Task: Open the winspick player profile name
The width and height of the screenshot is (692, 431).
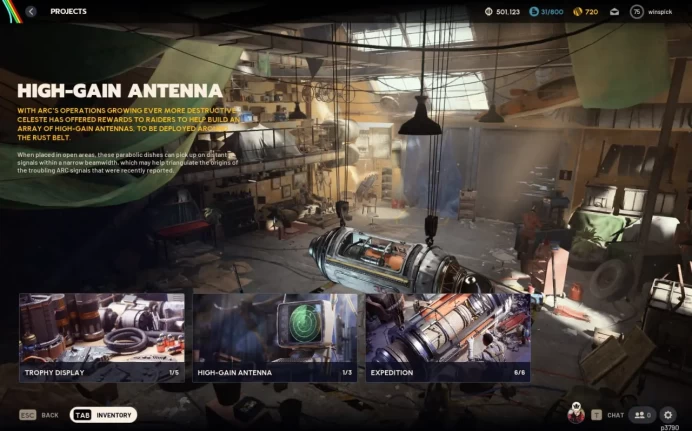Action: click(x=660, y=12)
